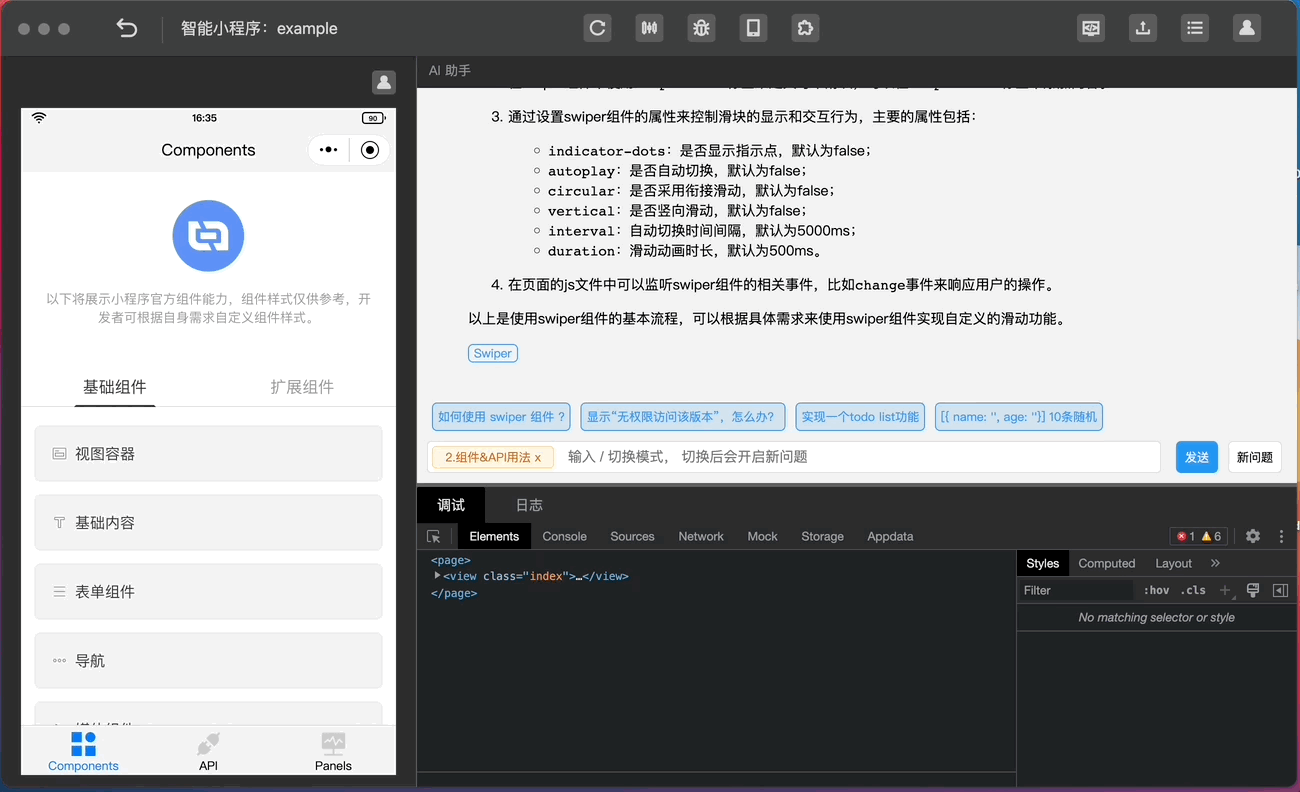Click the refresh/recompile icon
The image size is (1300, 792).
[x=597, y=28]
